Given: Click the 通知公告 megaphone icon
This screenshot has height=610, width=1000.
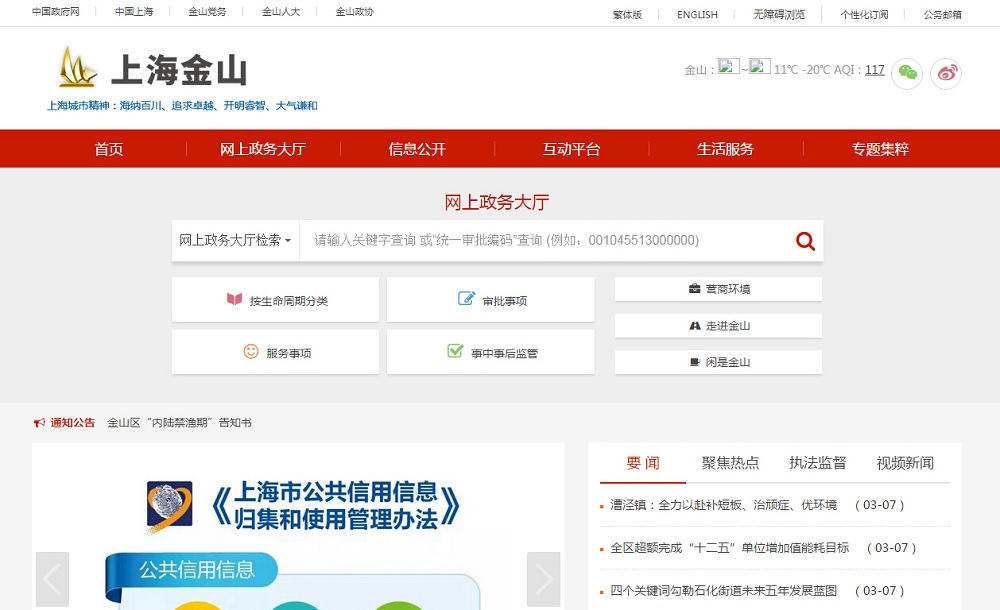Looking at the screenshot, I should tap(40, 422).
